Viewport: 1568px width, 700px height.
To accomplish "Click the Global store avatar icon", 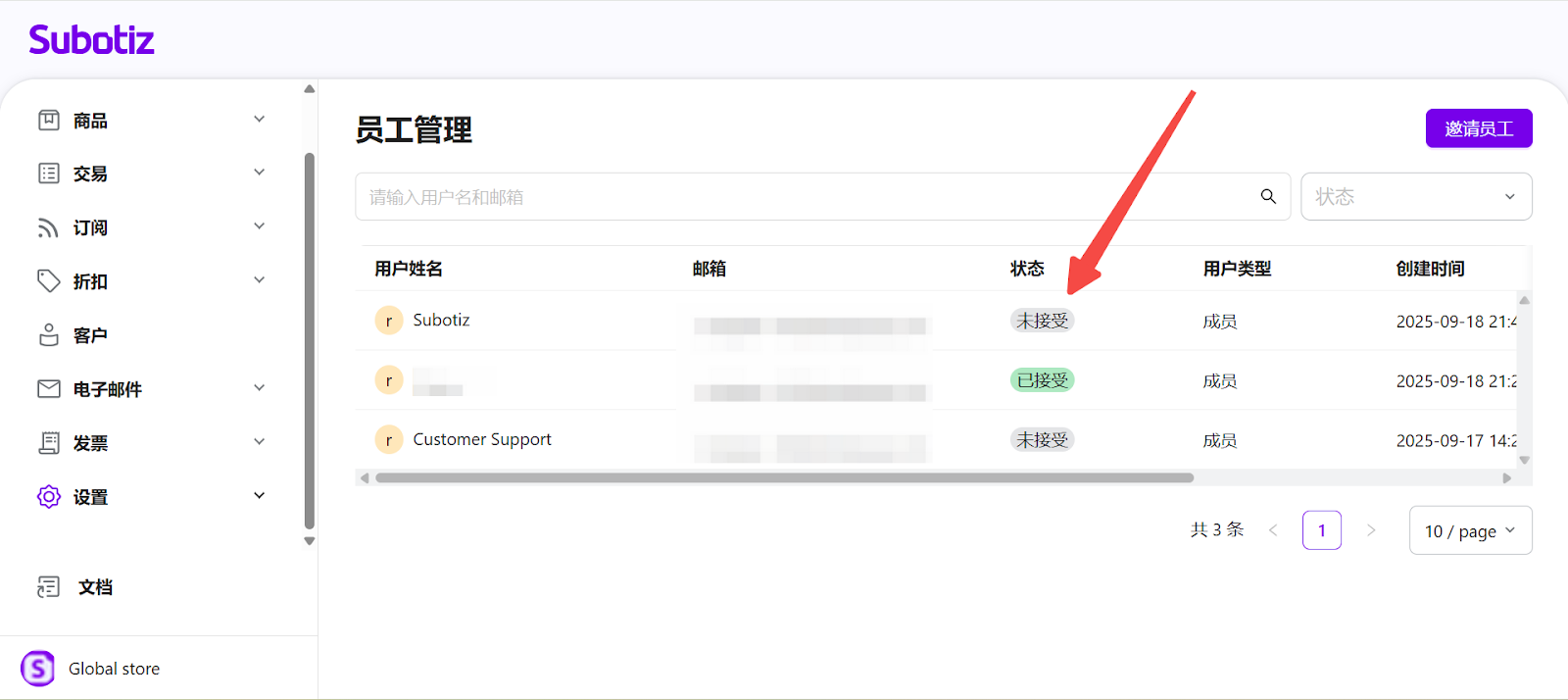I will point(38,669).
